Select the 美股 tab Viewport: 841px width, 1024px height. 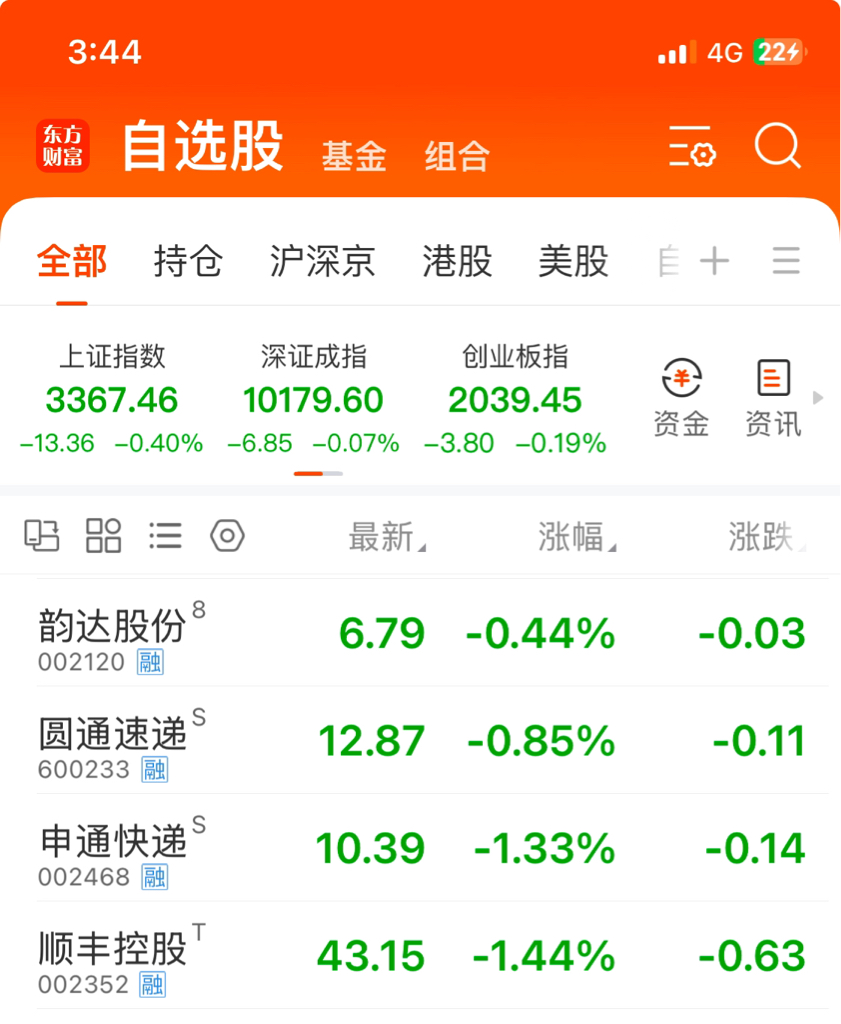573,261
